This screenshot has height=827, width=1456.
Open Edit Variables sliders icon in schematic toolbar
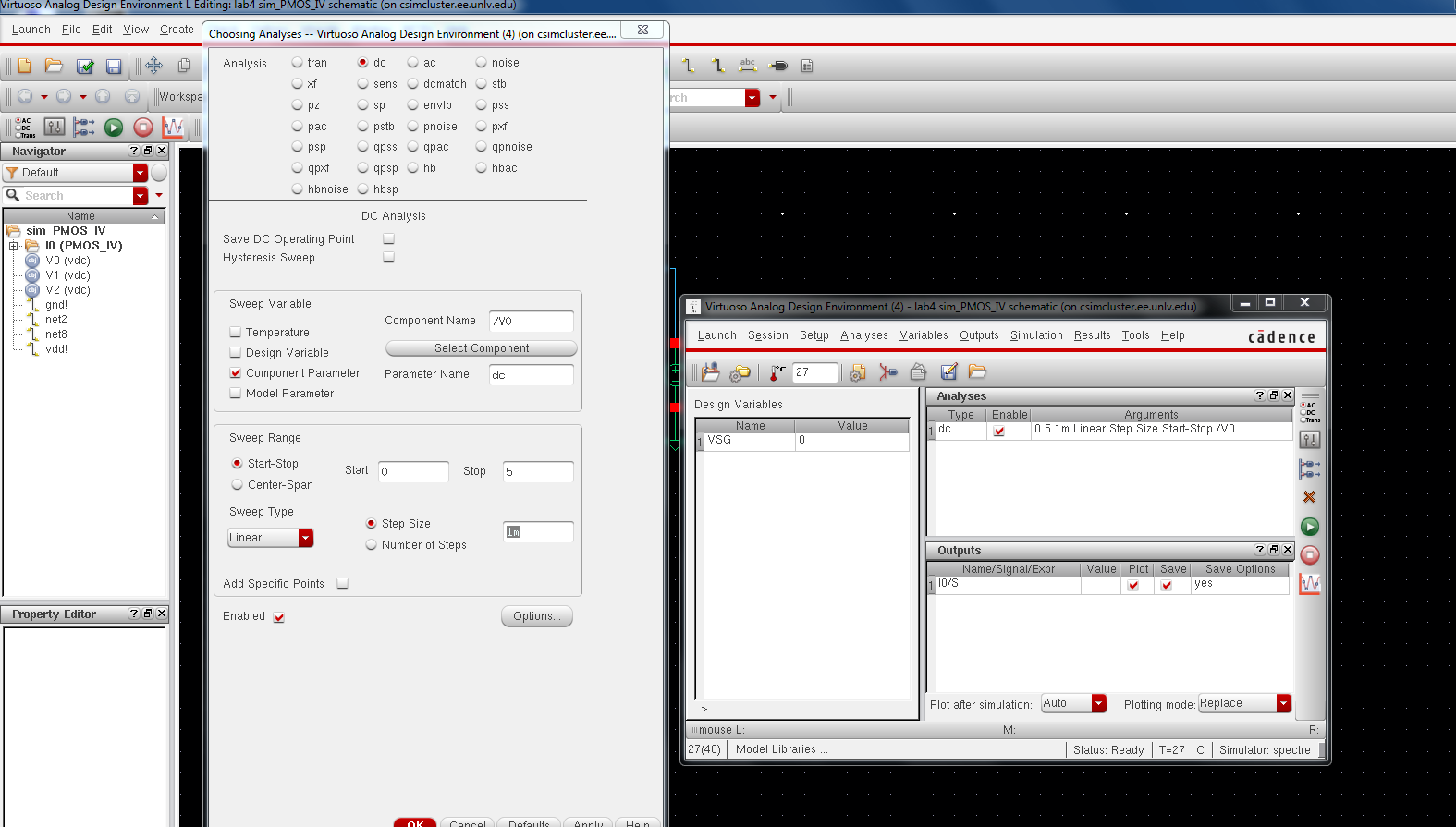pyautogui.click(x=55, y=127)
